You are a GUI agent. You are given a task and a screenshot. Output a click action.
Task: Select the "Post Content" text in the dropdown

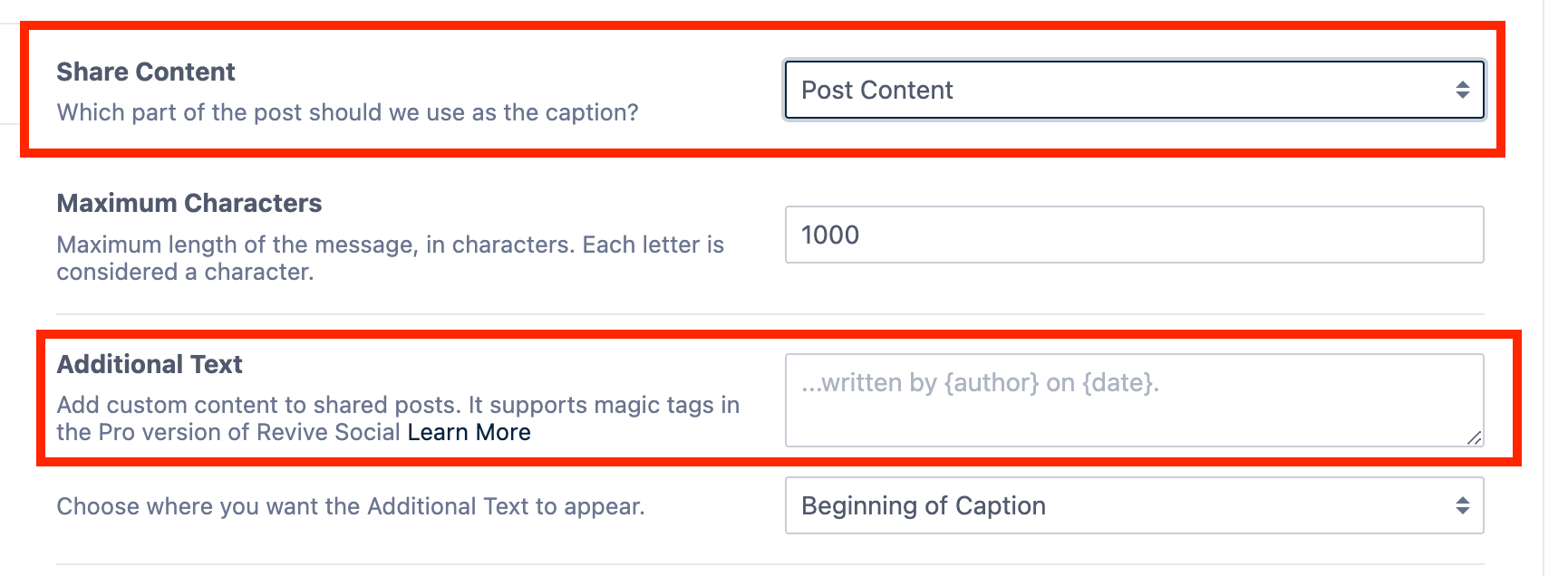coord(876,90)
